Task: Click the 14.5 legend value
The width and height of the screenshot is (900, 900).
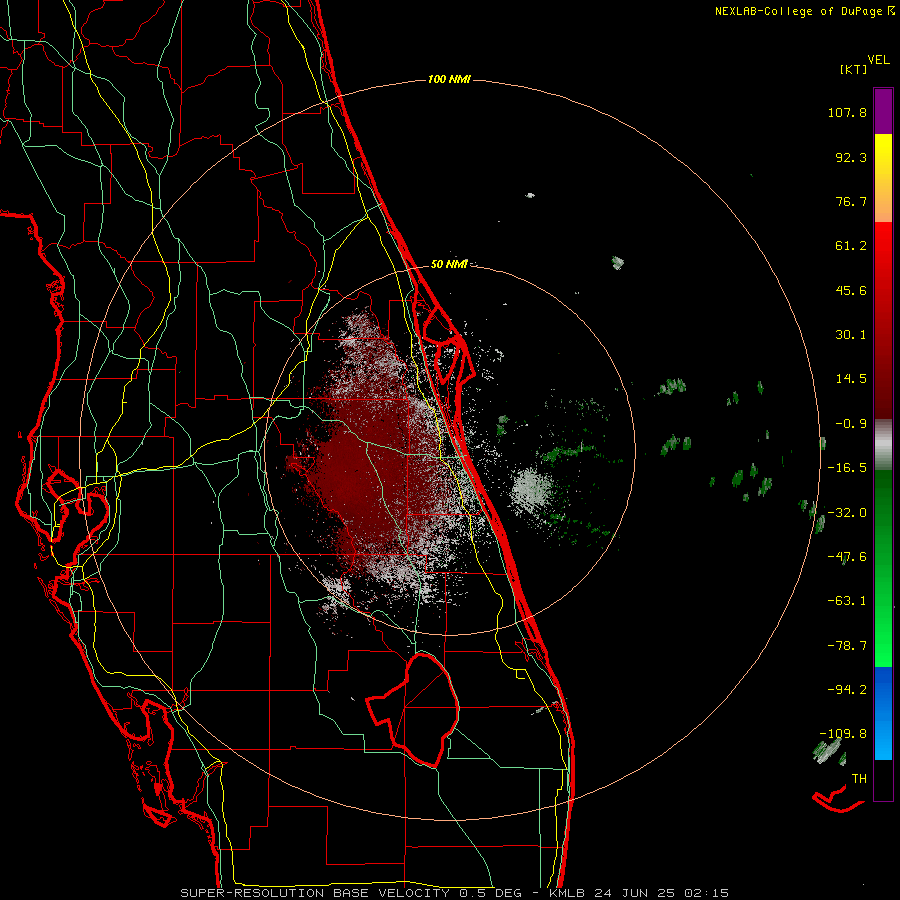Action: (x=851, y=379)
